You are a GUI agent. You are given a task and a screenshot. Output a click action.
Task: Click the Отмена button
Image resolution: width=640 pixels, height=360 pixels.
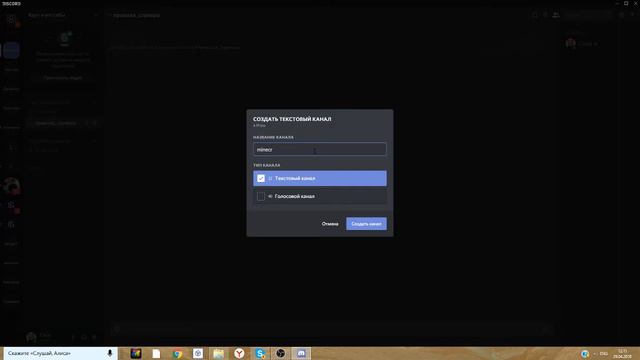330,224
